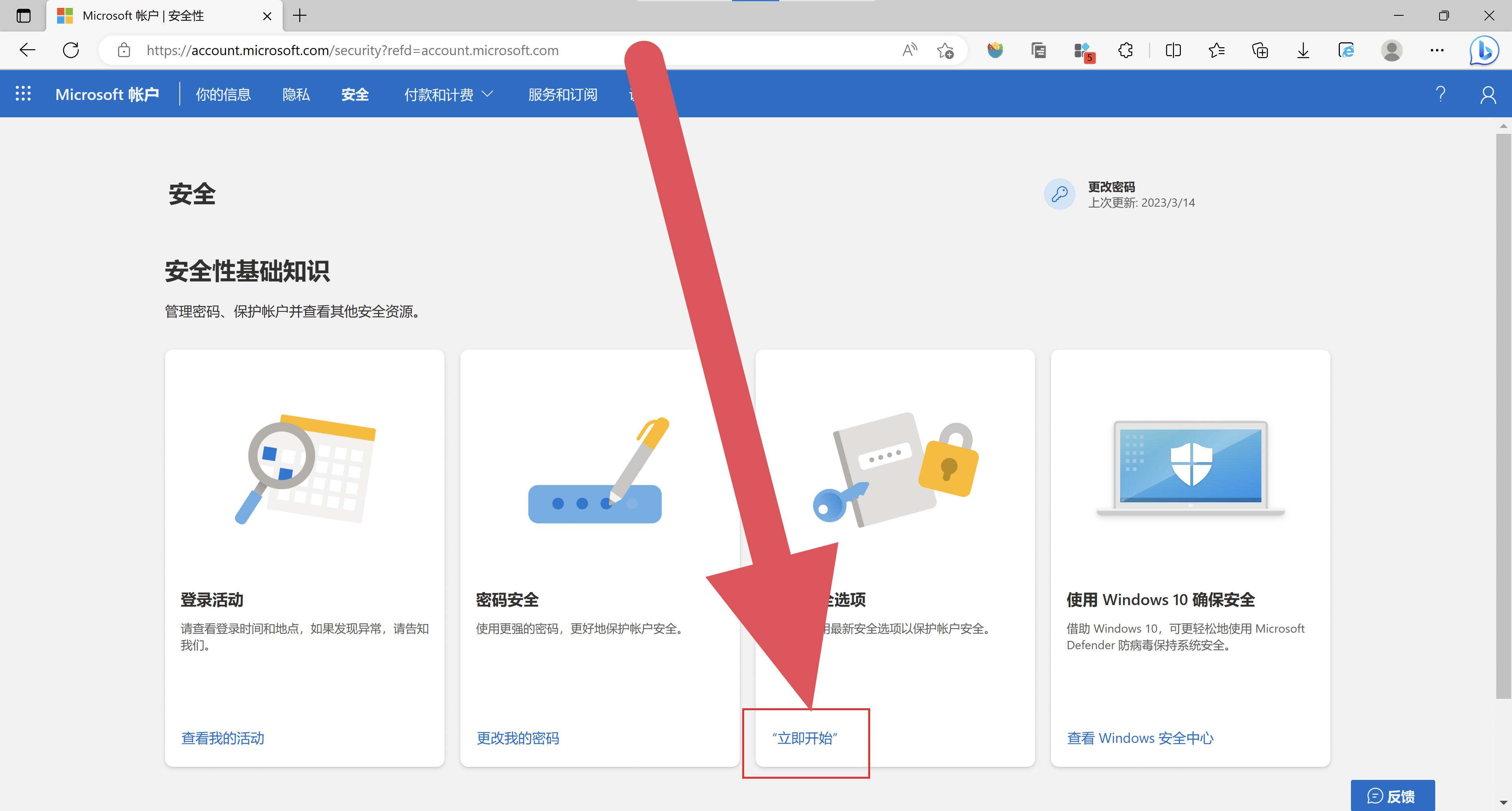Click the Bing Copilot sidebar icon
Image resolution: width=1512 pixels, height=811 pixels.
point(1484,50)
